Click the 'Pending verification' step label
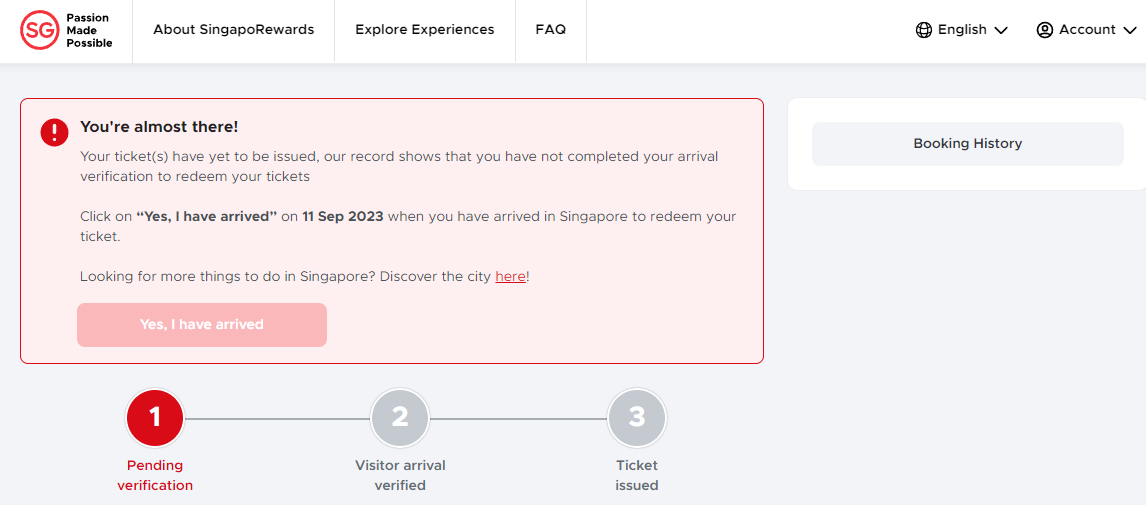 coord(155,475)
